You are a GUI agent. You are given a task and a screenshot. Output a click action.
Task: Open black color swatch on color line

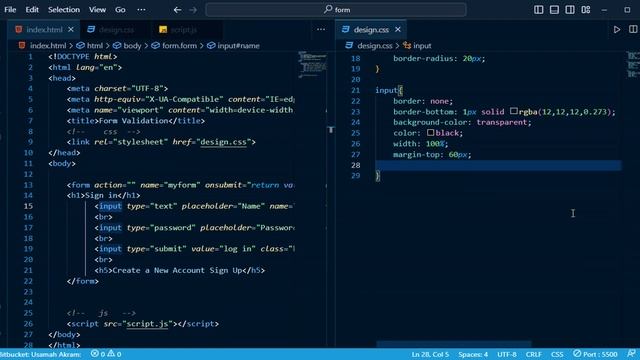(x=430, y=132)
